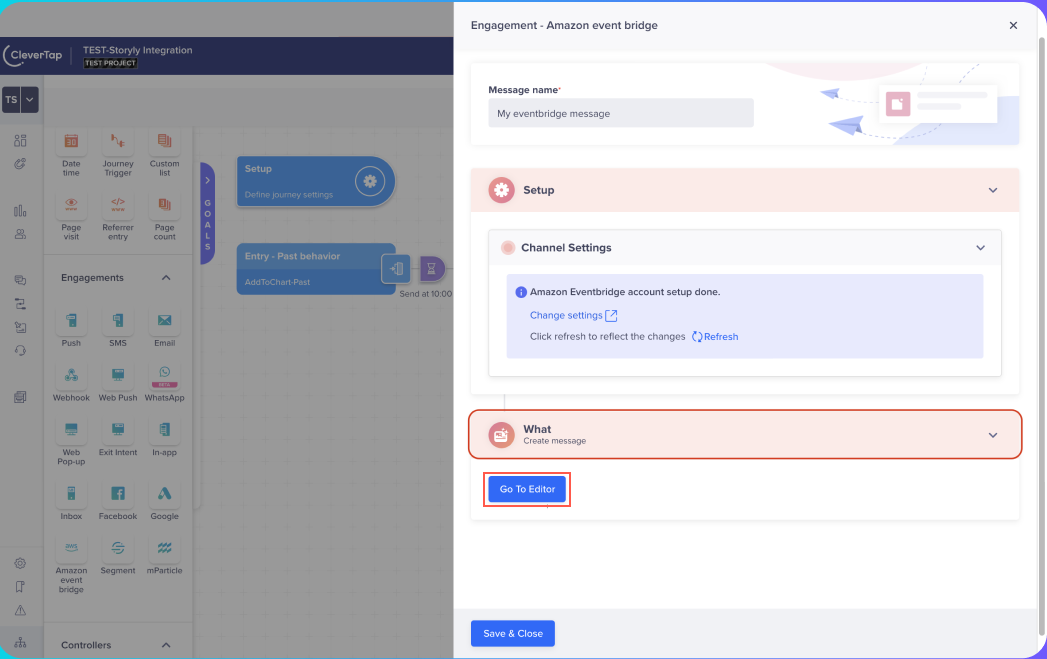Viewport: 1047px width, 659px height.
Task: Select the Web Push engagement icon
Action: click(118, 375)
